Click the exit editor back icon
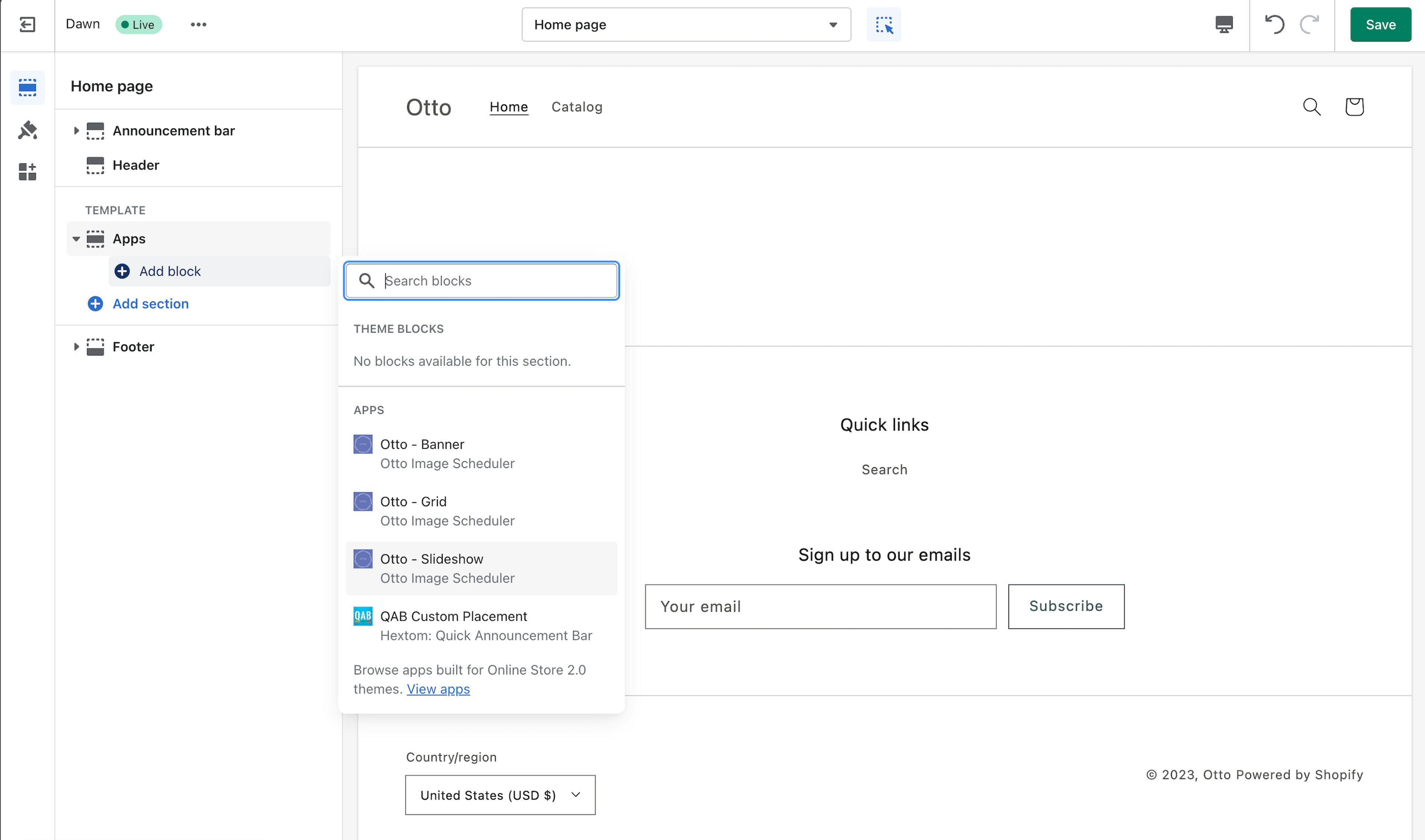This screenshot has height=840, width=1425. pos(27,24)
